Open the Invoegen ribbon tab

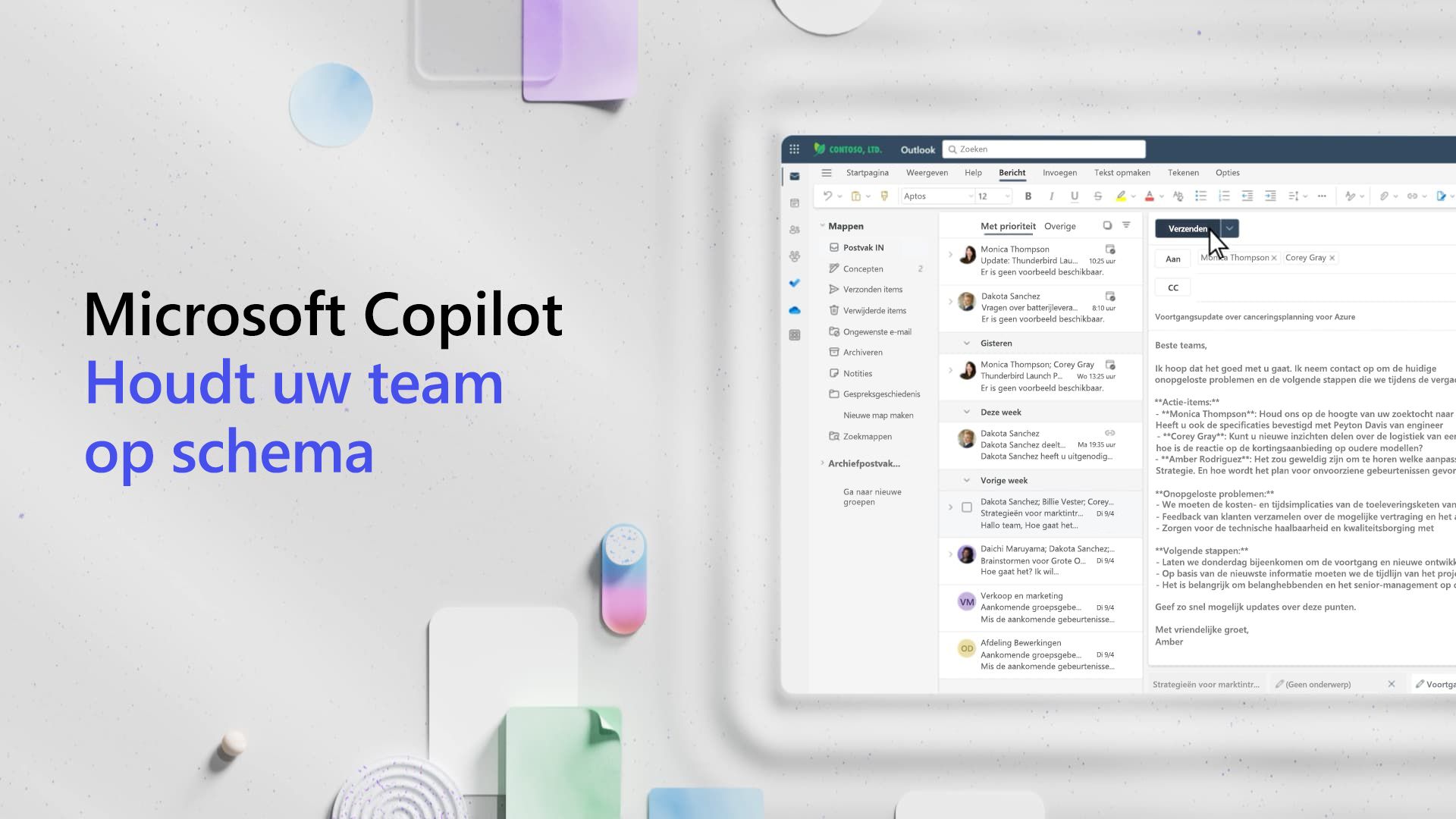pos(1058,172)
